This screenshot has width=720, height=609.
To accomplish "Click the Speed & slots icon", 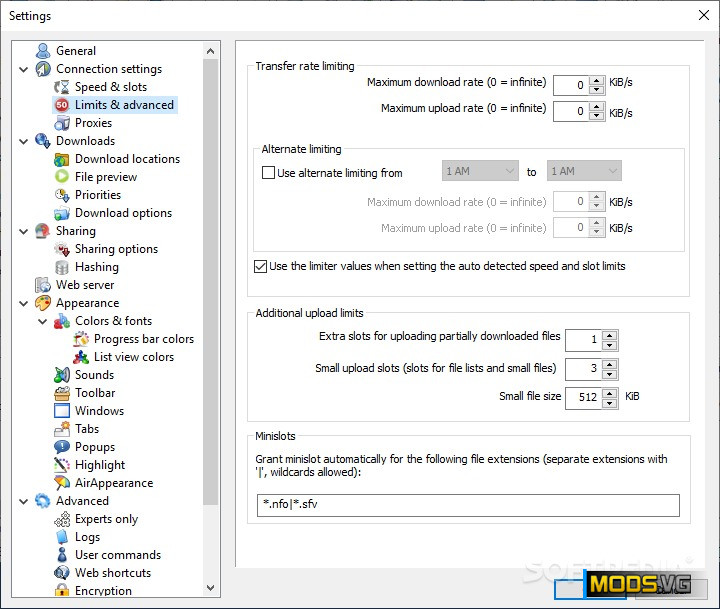I will click(62, 87).
